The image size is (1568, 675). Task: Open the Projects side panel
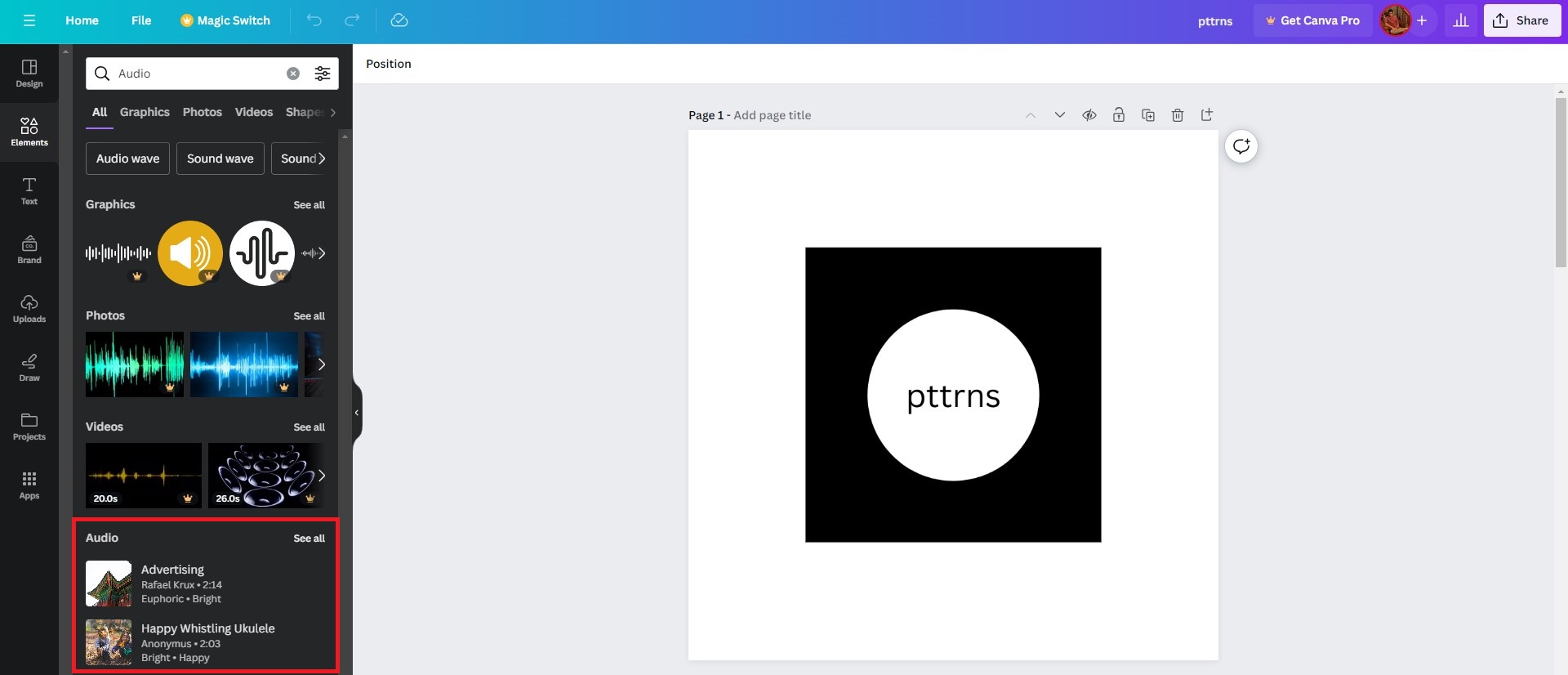tap(29, 427)
